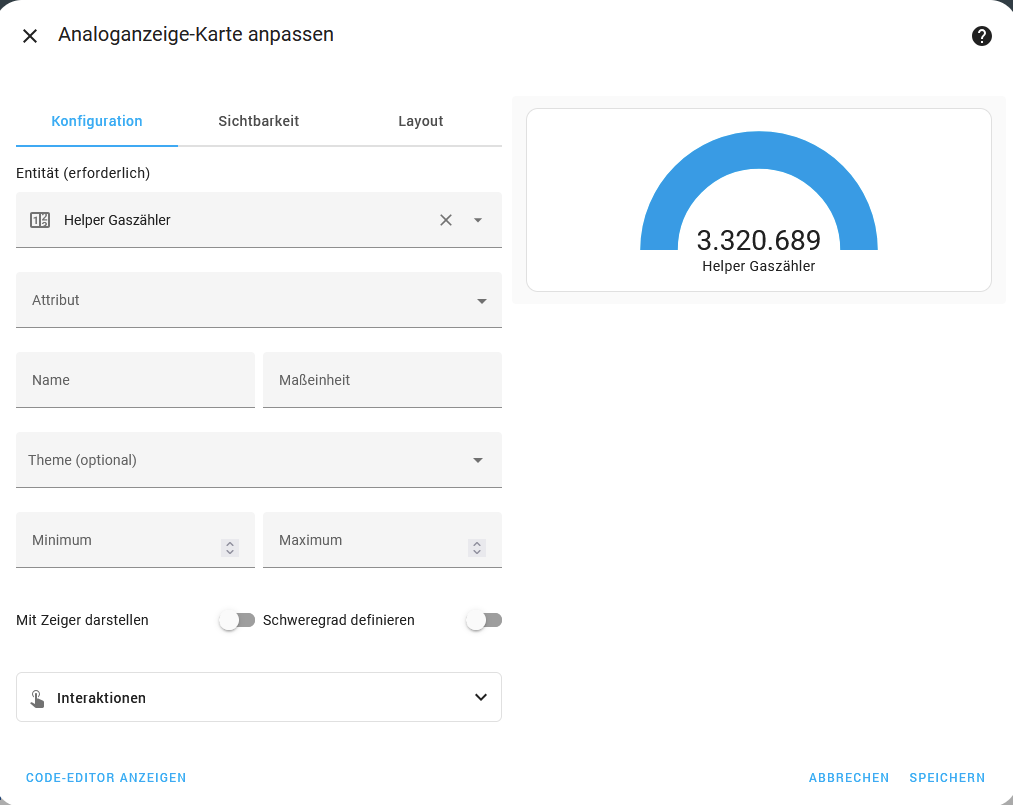The image size is (1013, 805).
Task: Clear the Helper Gaszähler entity selection
Action: click(x=446, y=220)
